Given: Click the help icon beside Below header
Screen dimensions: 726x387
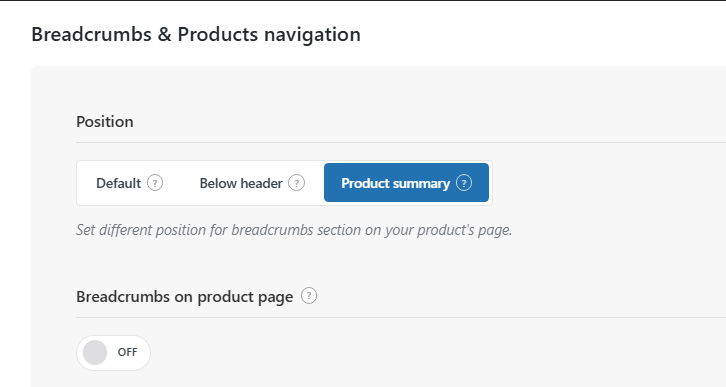Looking at the screenshot, I should tap(296, 183).
